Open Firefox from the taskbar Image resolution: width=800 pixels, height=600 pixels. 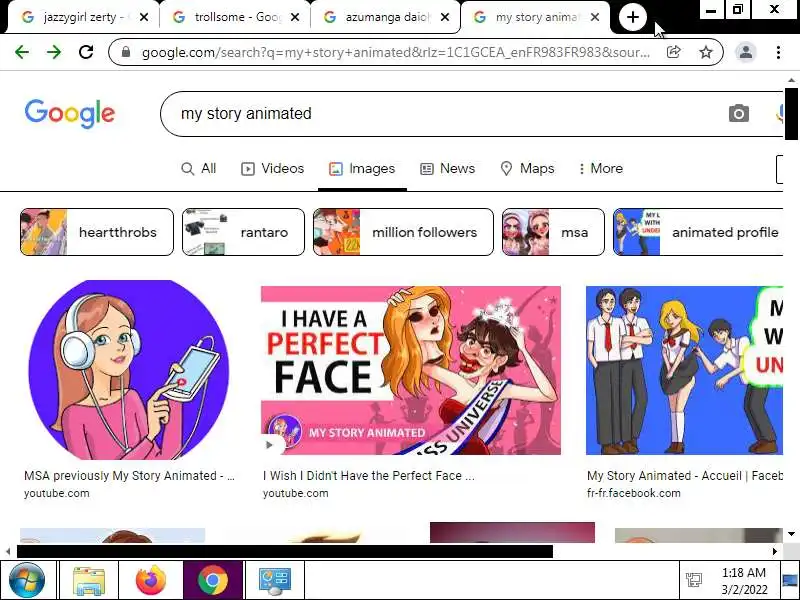(x=151, y=580)
